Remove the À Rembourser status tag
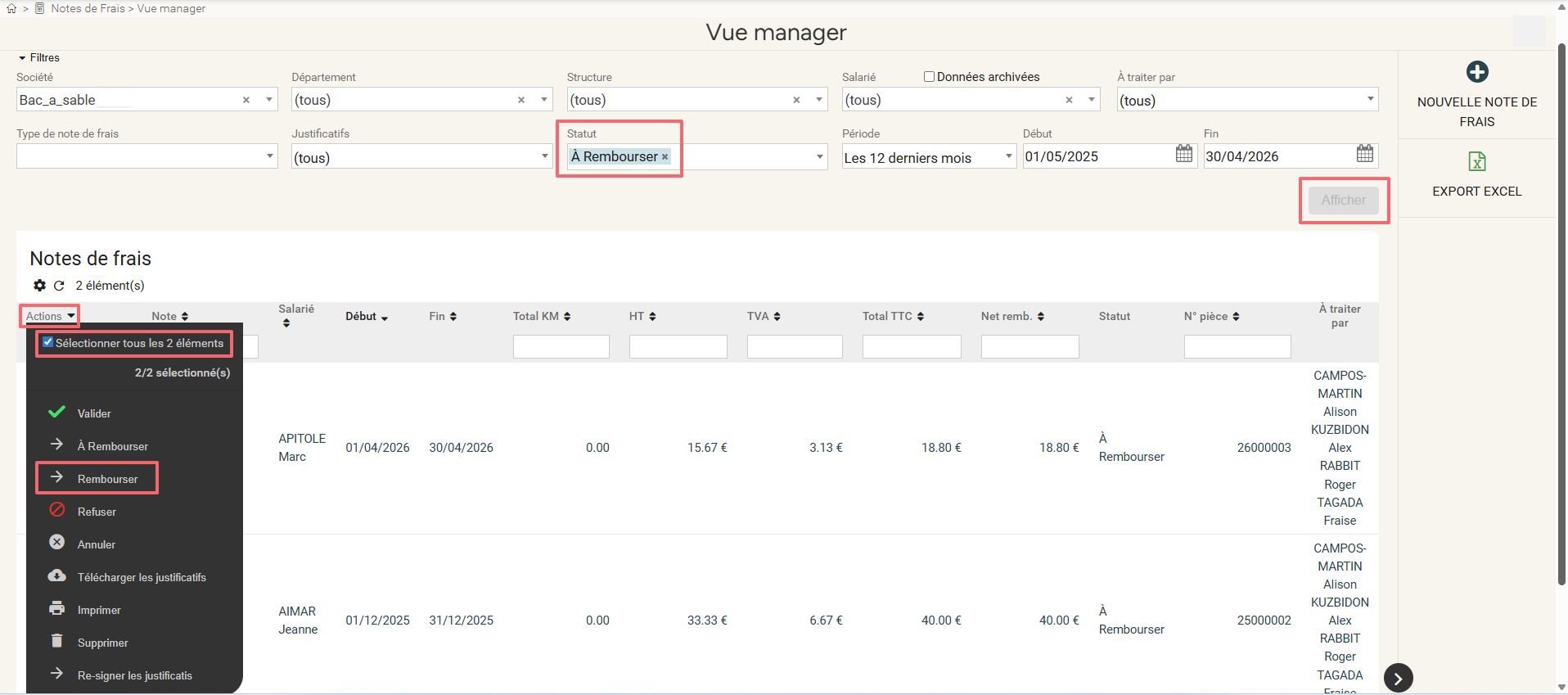Image resolution: width=1568 pixels, height=695 pixels. (x=665, y=157)
